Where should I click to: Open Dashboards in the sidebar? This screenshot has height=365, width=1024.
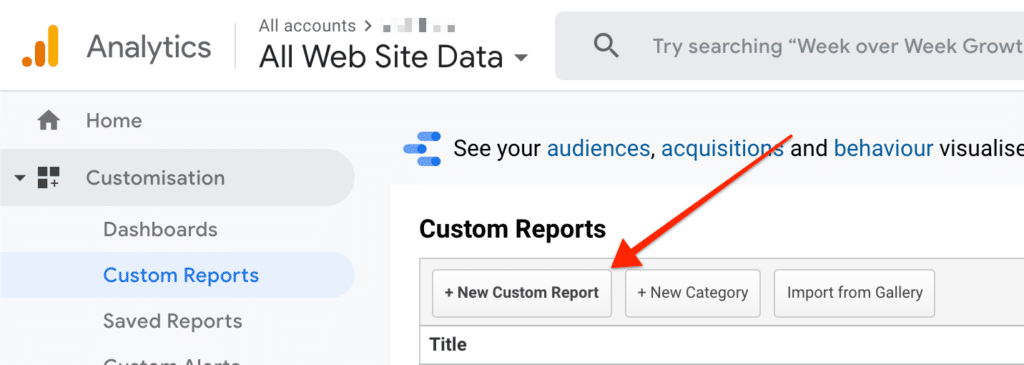[x=160, y=230]
